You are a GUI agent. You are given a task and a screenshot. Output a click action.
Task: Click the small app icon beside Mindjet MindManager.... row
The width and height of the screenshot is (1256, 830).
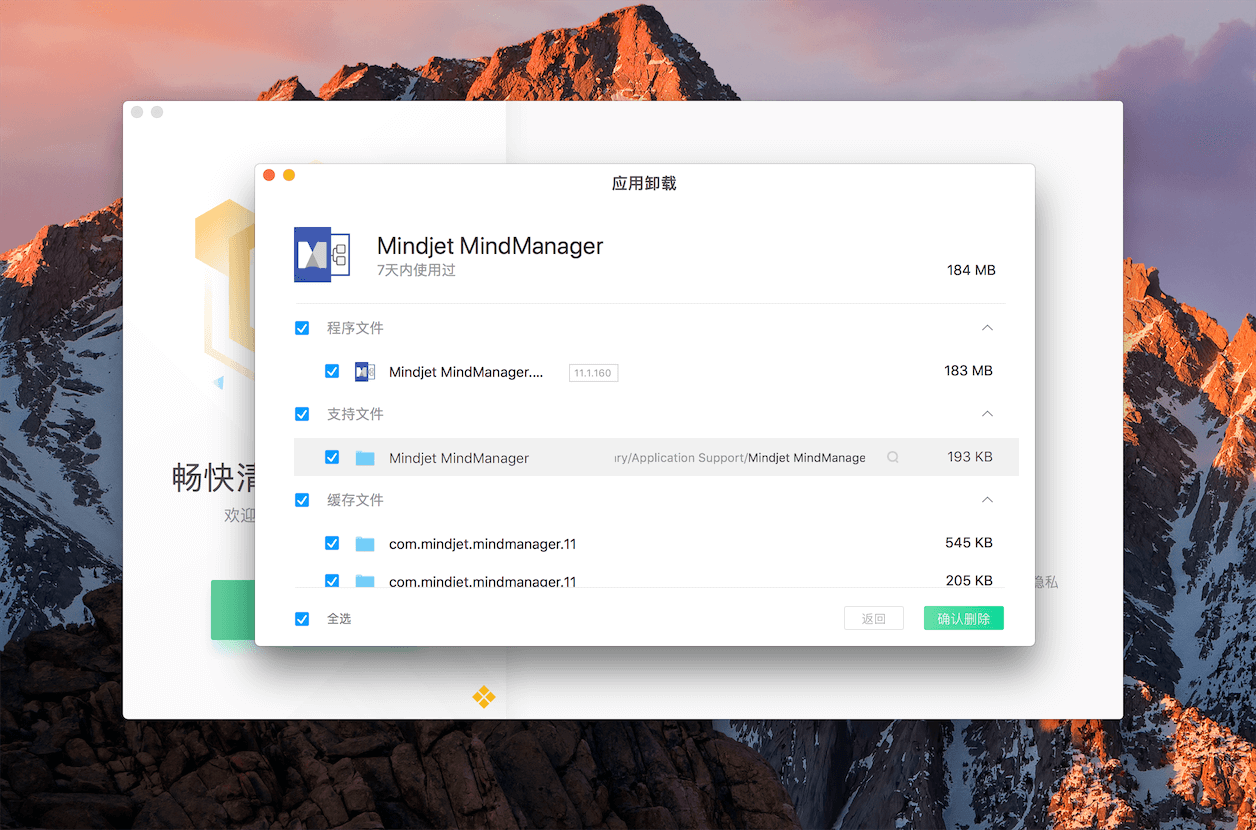tap(364, 372)
